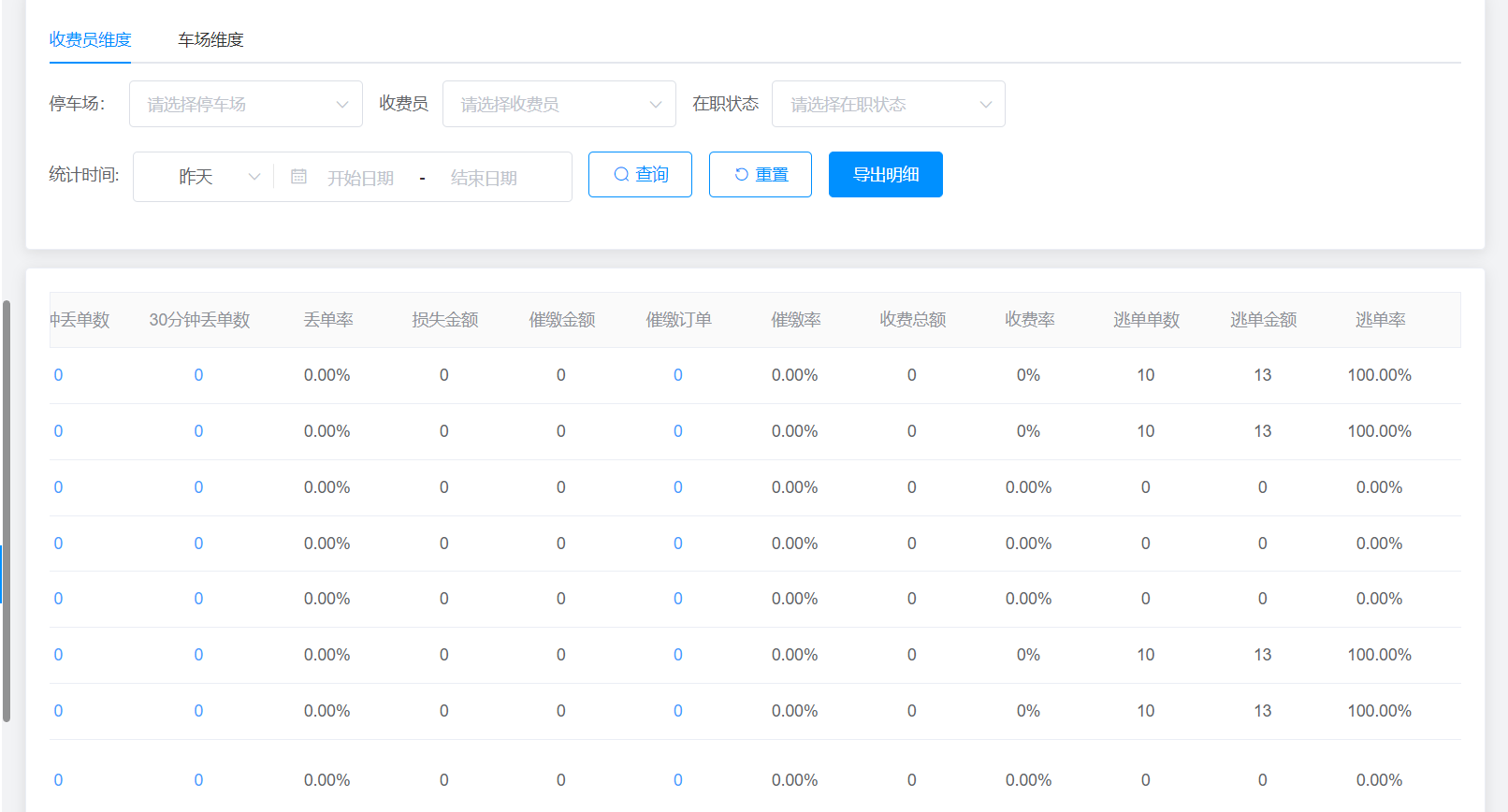This screenshot has height=812, width=1508.
Task: Click the magnifier icon on 查询 button
Action: (x=621, y=175)
